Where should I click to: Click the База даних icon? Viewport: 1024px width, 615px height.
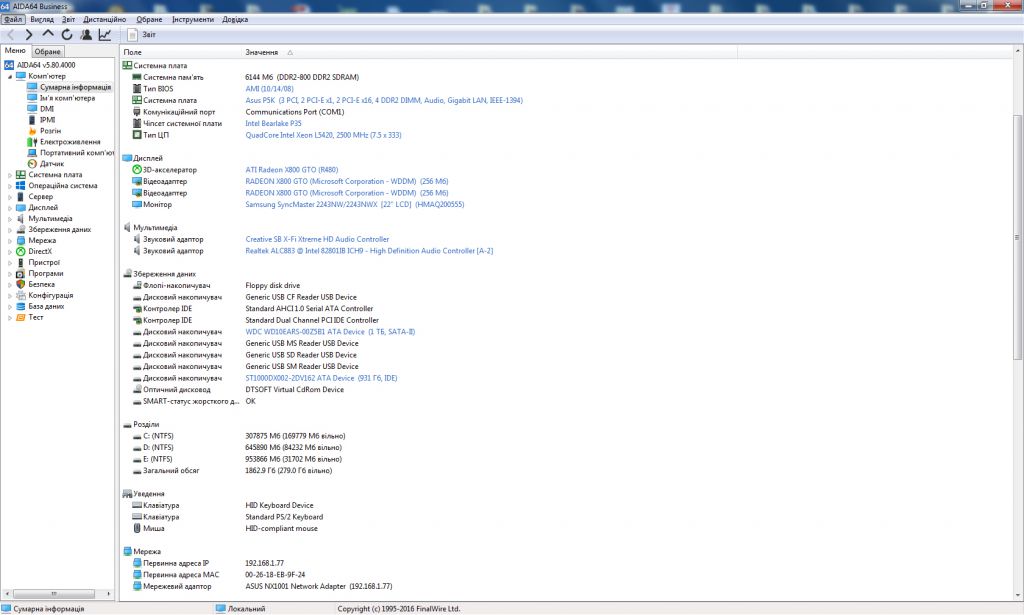point(20,307)
